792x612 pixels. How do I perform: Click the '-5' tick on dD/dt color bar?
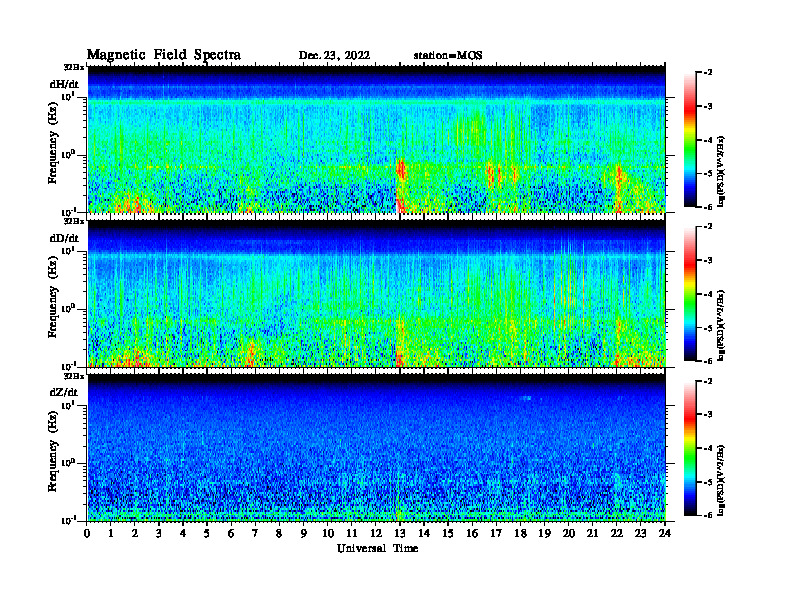point(708,328)
